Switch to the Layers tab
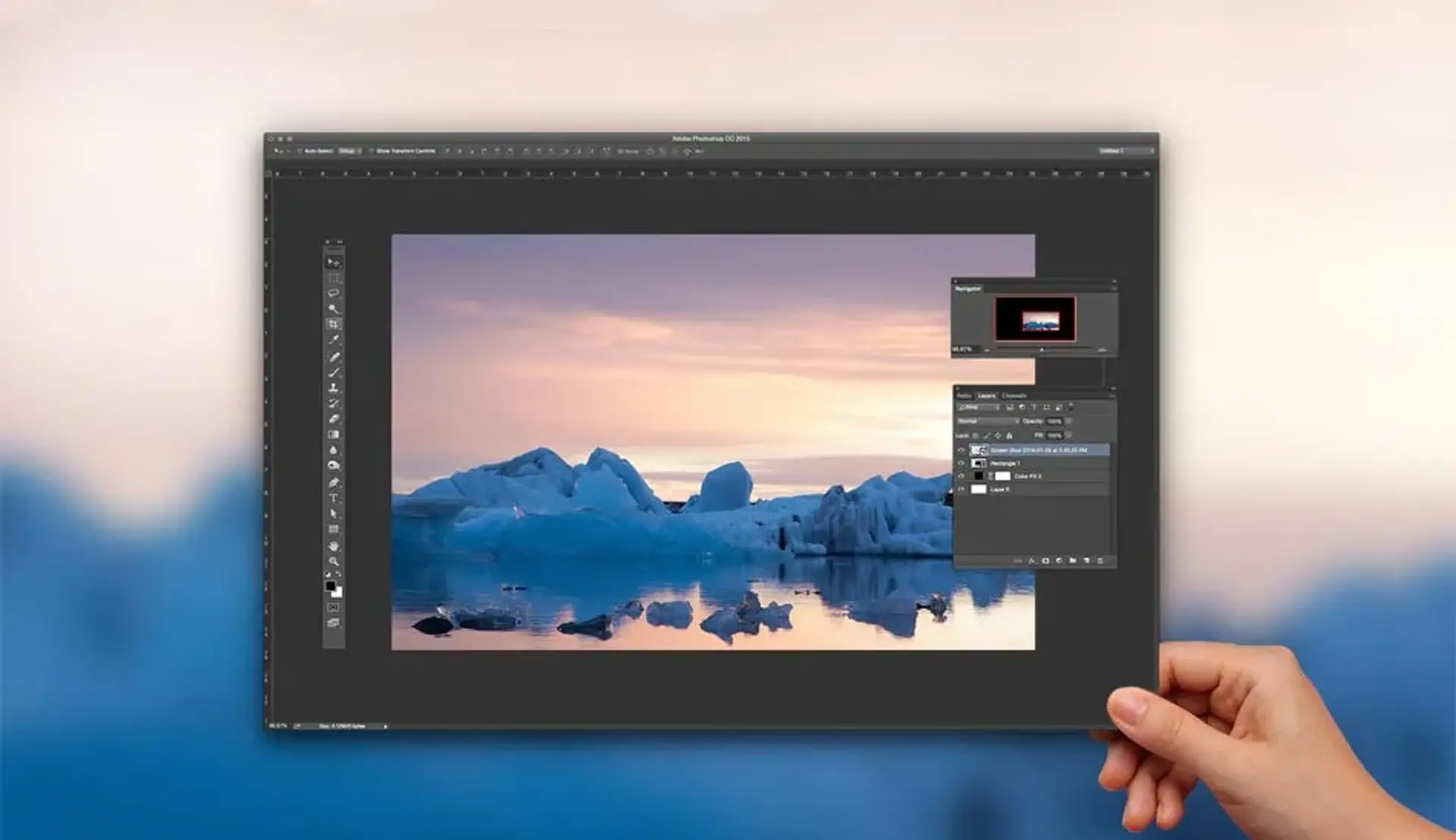This screenshot has height=840, width=1456. pyautogui.click(x=987, y=396)
